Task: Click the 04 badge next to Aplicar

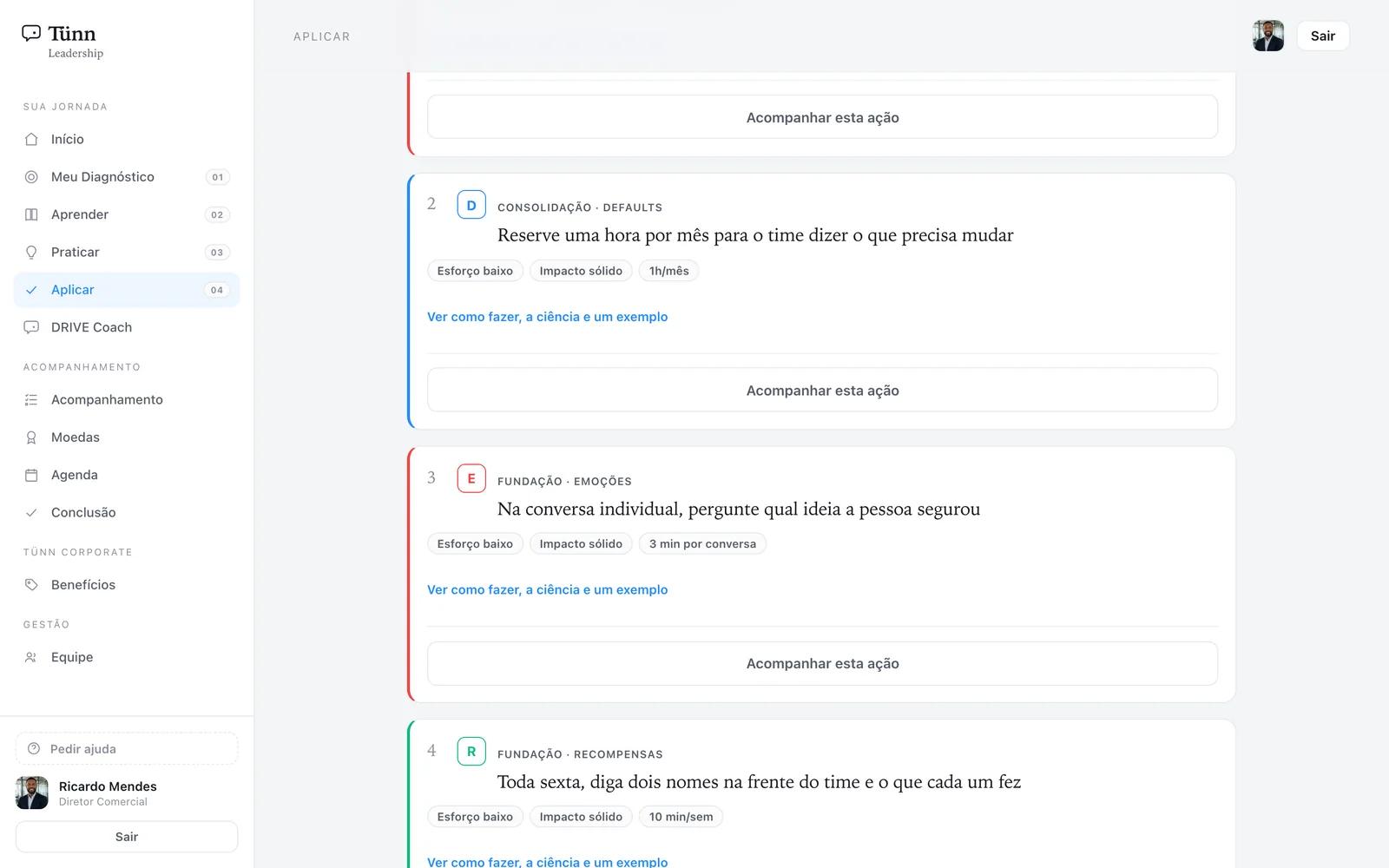Action: point(217,290)
